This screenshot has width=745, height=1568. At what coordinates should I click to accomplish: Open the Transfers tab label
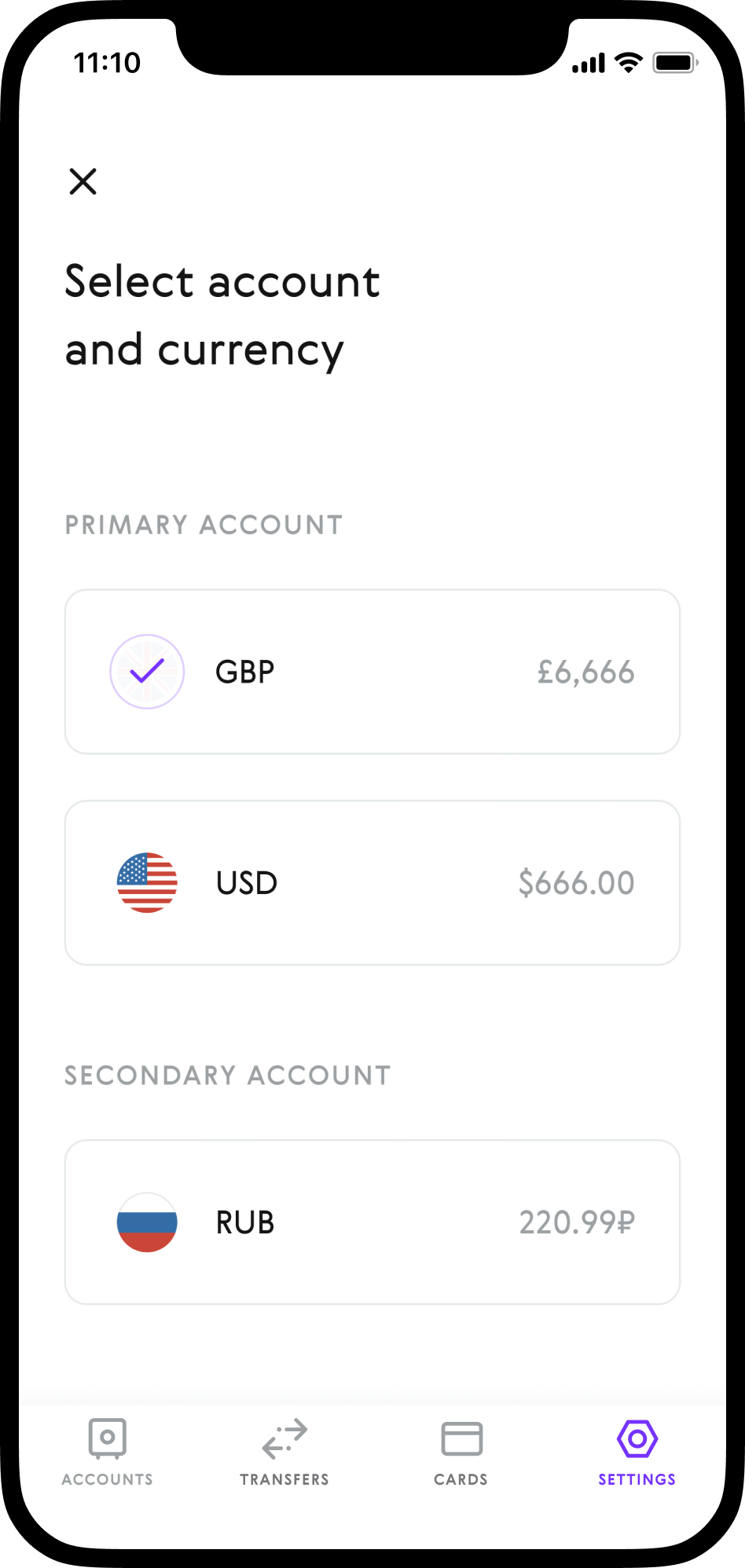pyautogui.click(x=284, y=1479)
